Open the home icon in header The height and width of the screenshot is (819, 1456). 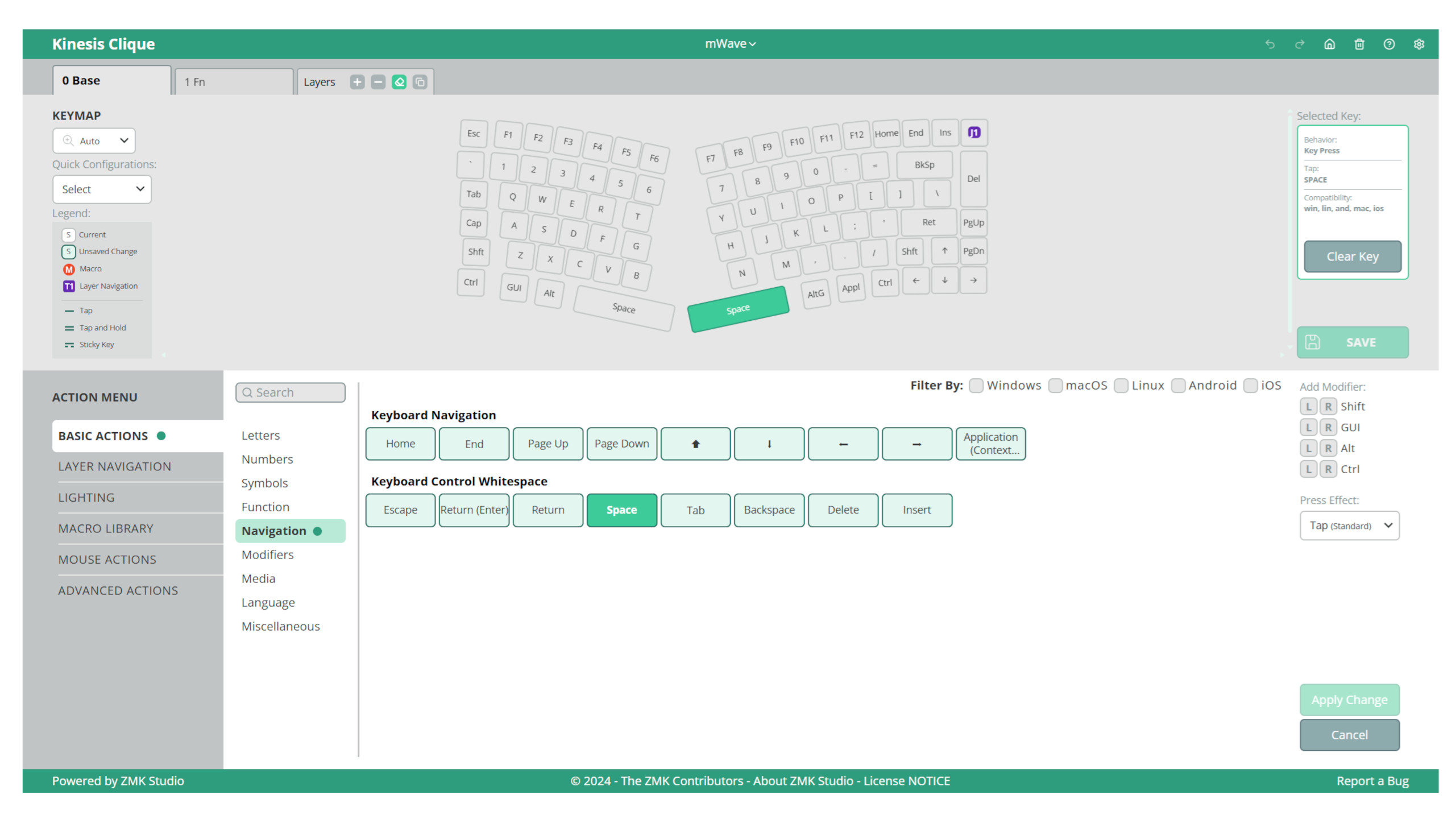tap(1329, 44)
